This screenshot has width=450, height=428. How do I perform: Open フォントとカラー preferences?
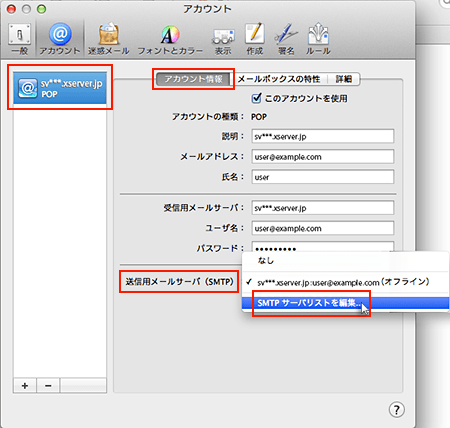tap(170, 39)
